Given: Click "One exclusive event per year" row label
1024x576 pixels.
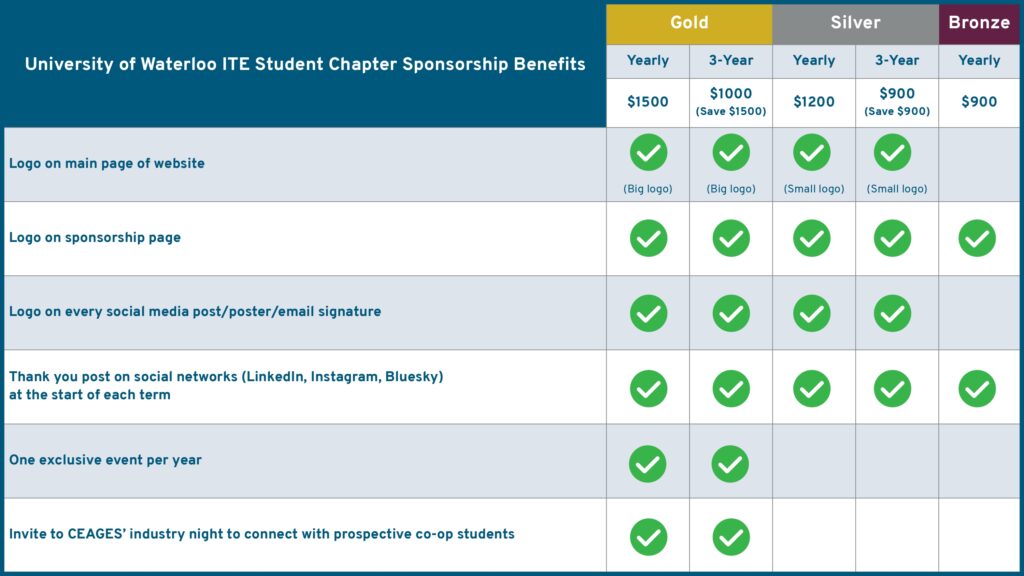Looking at the screenshot, I should (106, 461).
